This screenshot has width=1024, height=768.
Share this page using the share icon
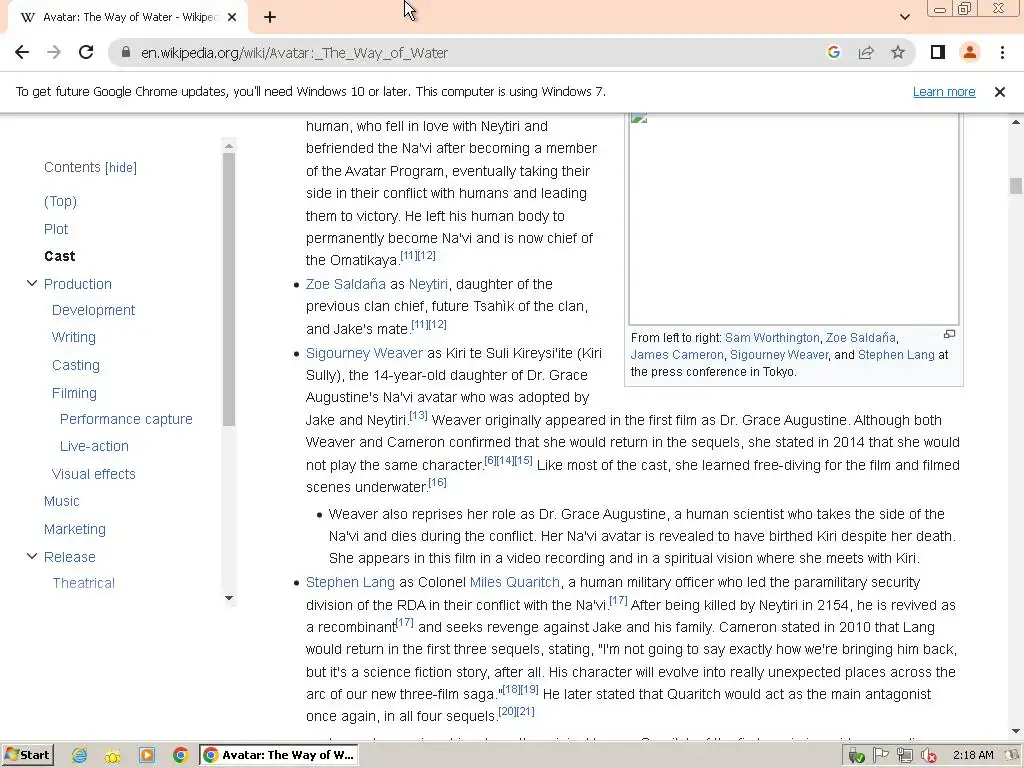[866, 52]
